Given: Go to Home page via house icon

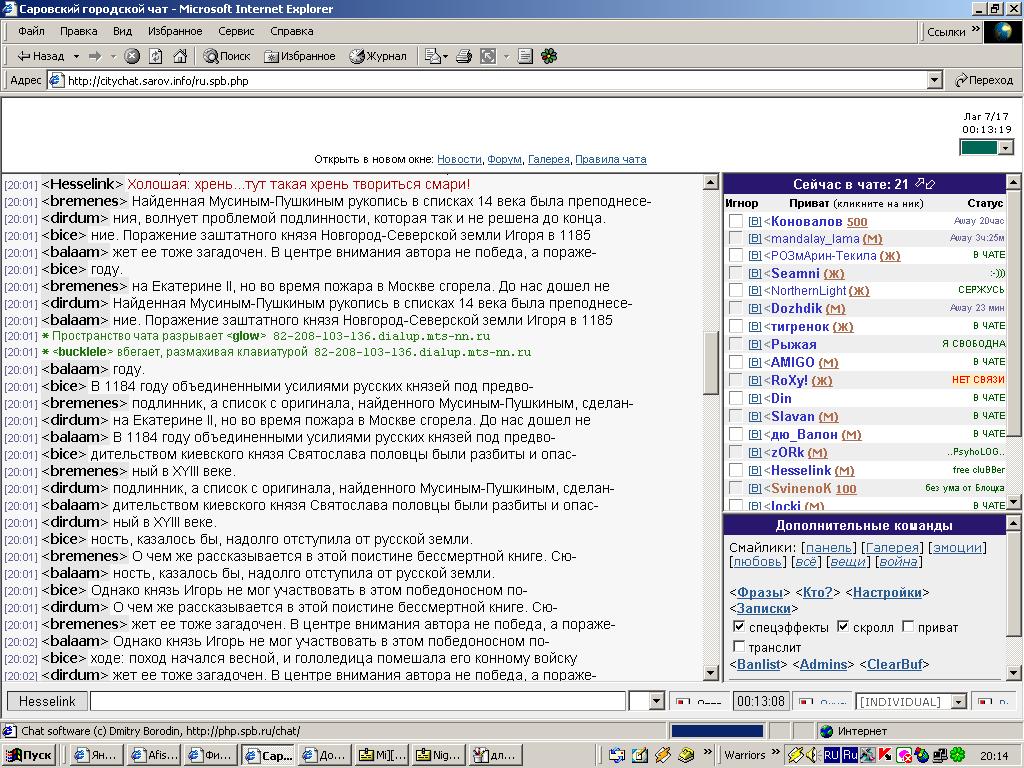Looking at the screenshot, I should click(x=180, y=56).
